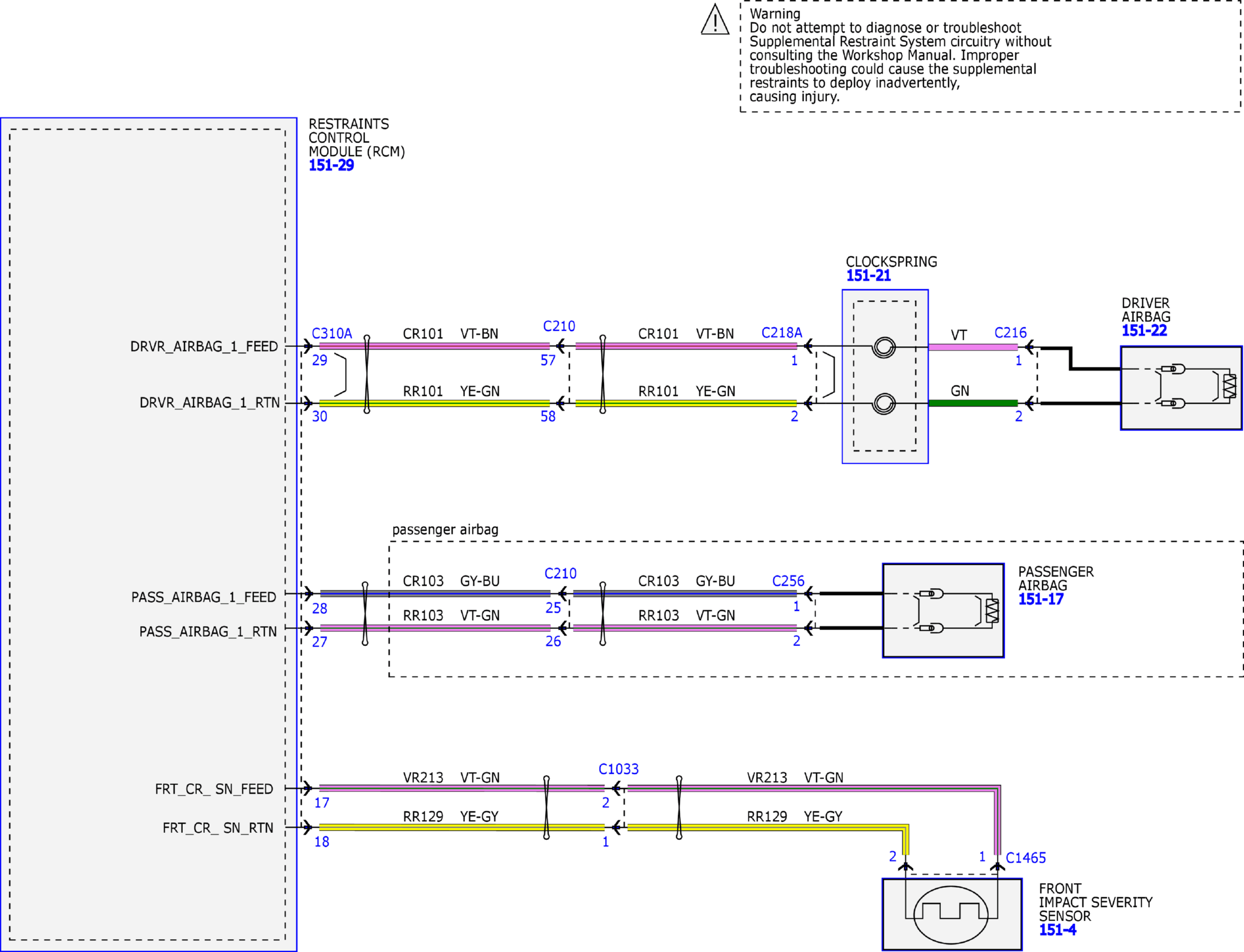Click connector label C256
Viewport: 1244px width, 952px height.
[788, 581]
